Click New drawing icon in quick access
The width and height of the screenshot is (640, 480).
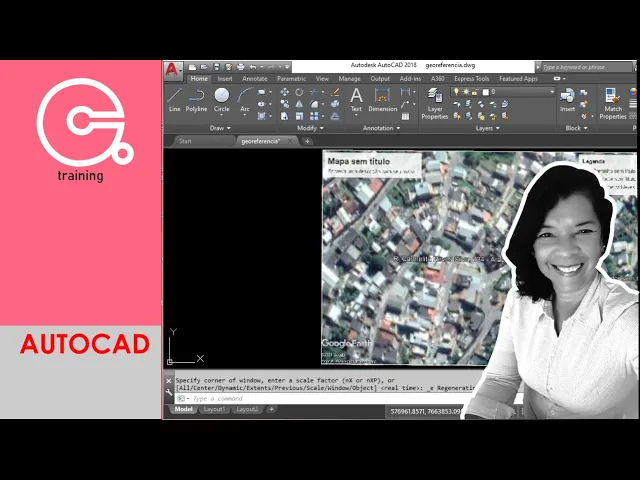click(x=192, y=67)
